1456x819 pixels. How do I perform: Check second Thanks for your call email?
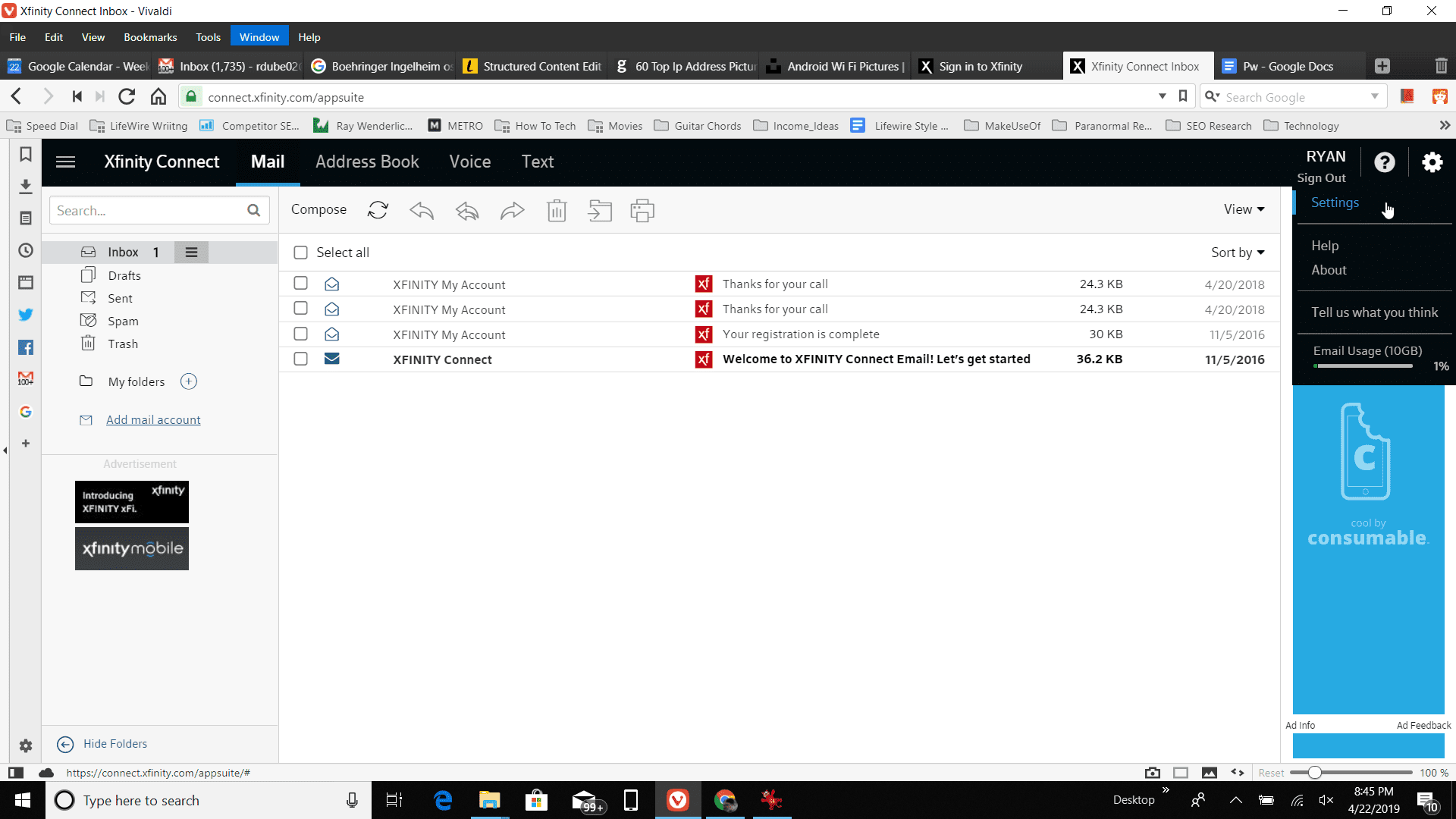coord(300,308)
